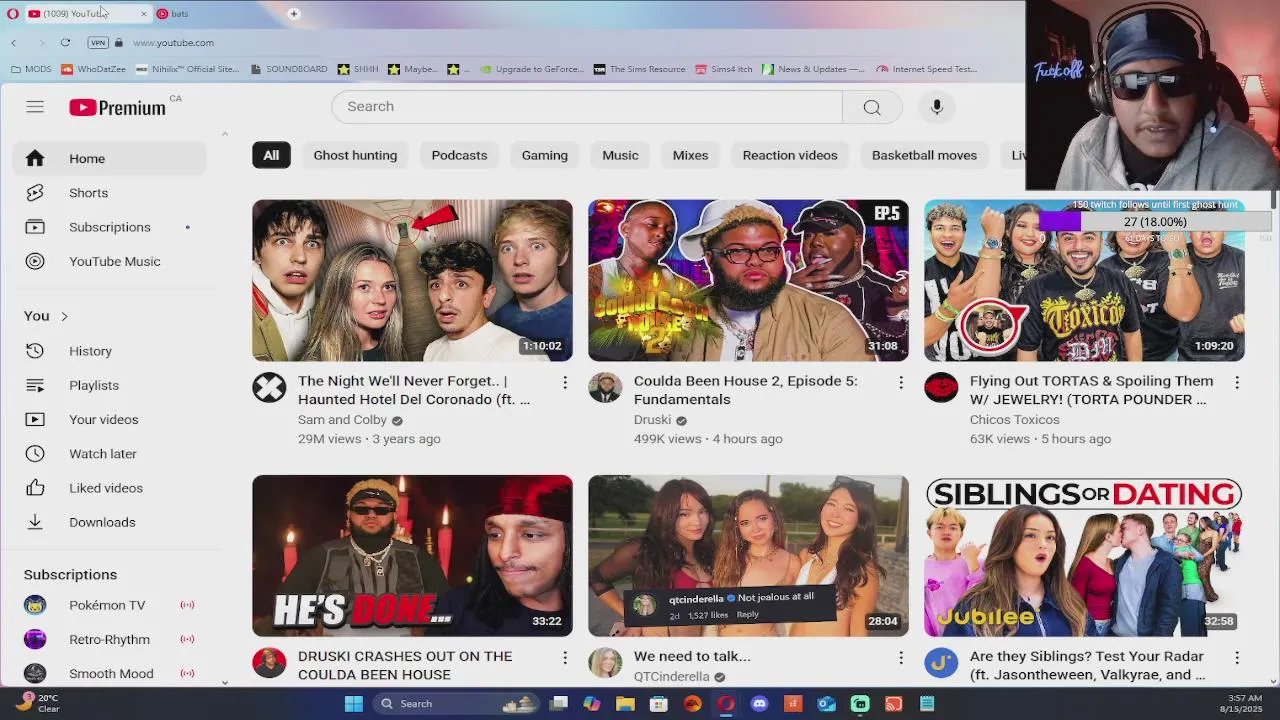Image resolution: width=1280 pixels, height=720 pixels.
Task: Play the HE'S DONE thumbnail video
Action: click(x=412, y=556)
